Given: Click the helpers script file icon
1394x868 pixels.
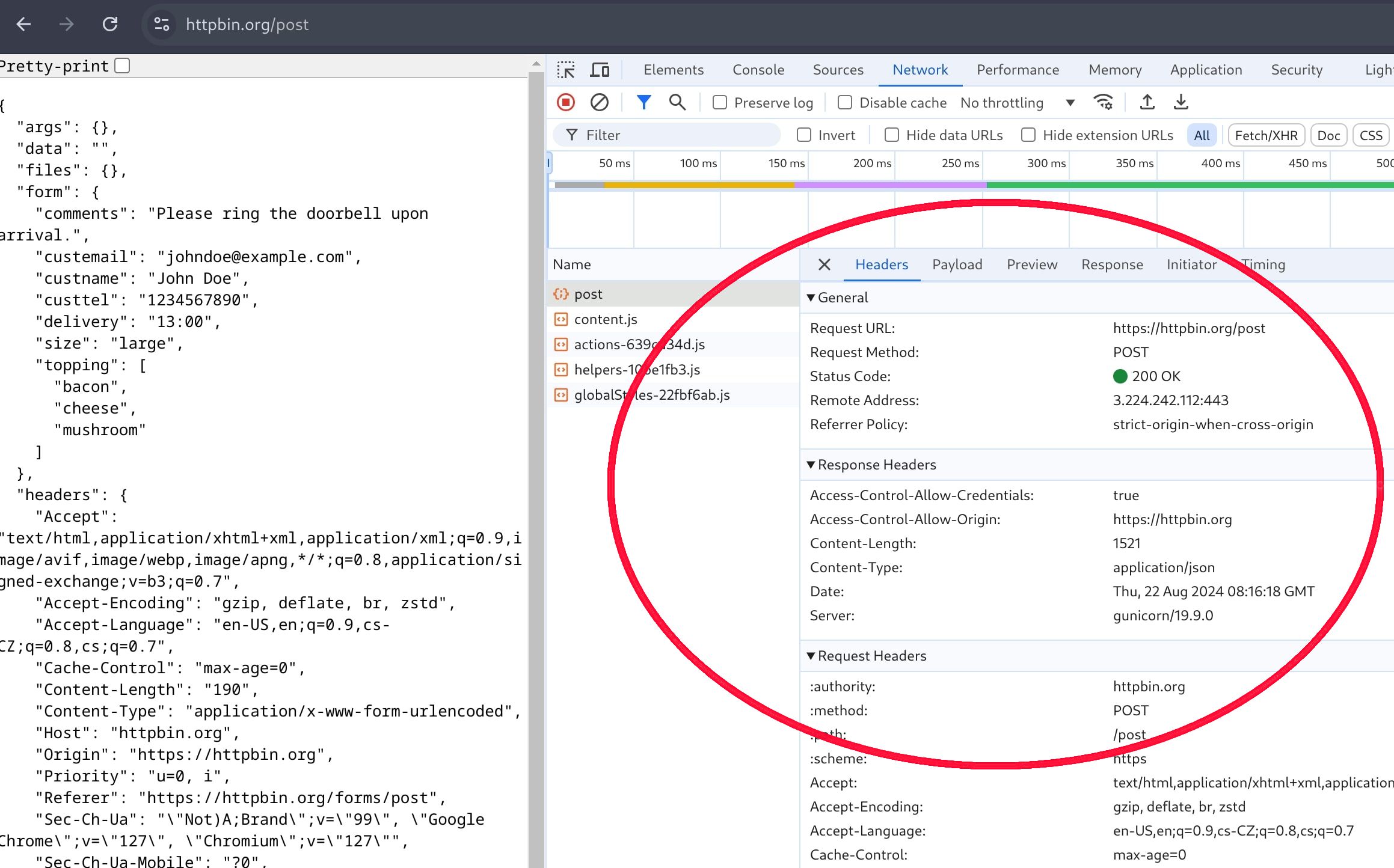Looking at the screenshot, I should (561, 370).
